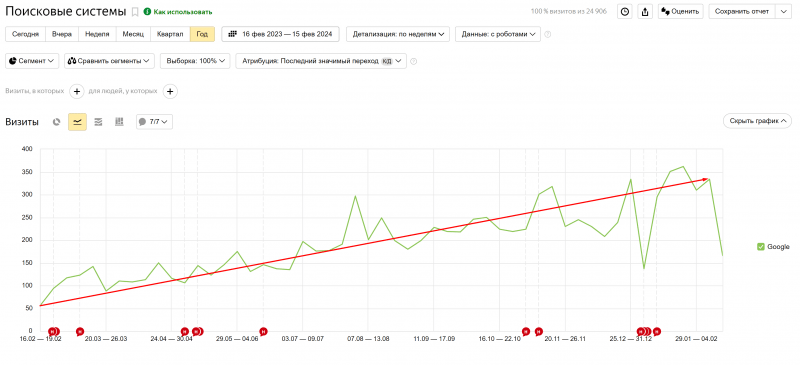800x365 pixels.
Task: Uncheck the Google legend checkbox
Action: coord(761,247)
